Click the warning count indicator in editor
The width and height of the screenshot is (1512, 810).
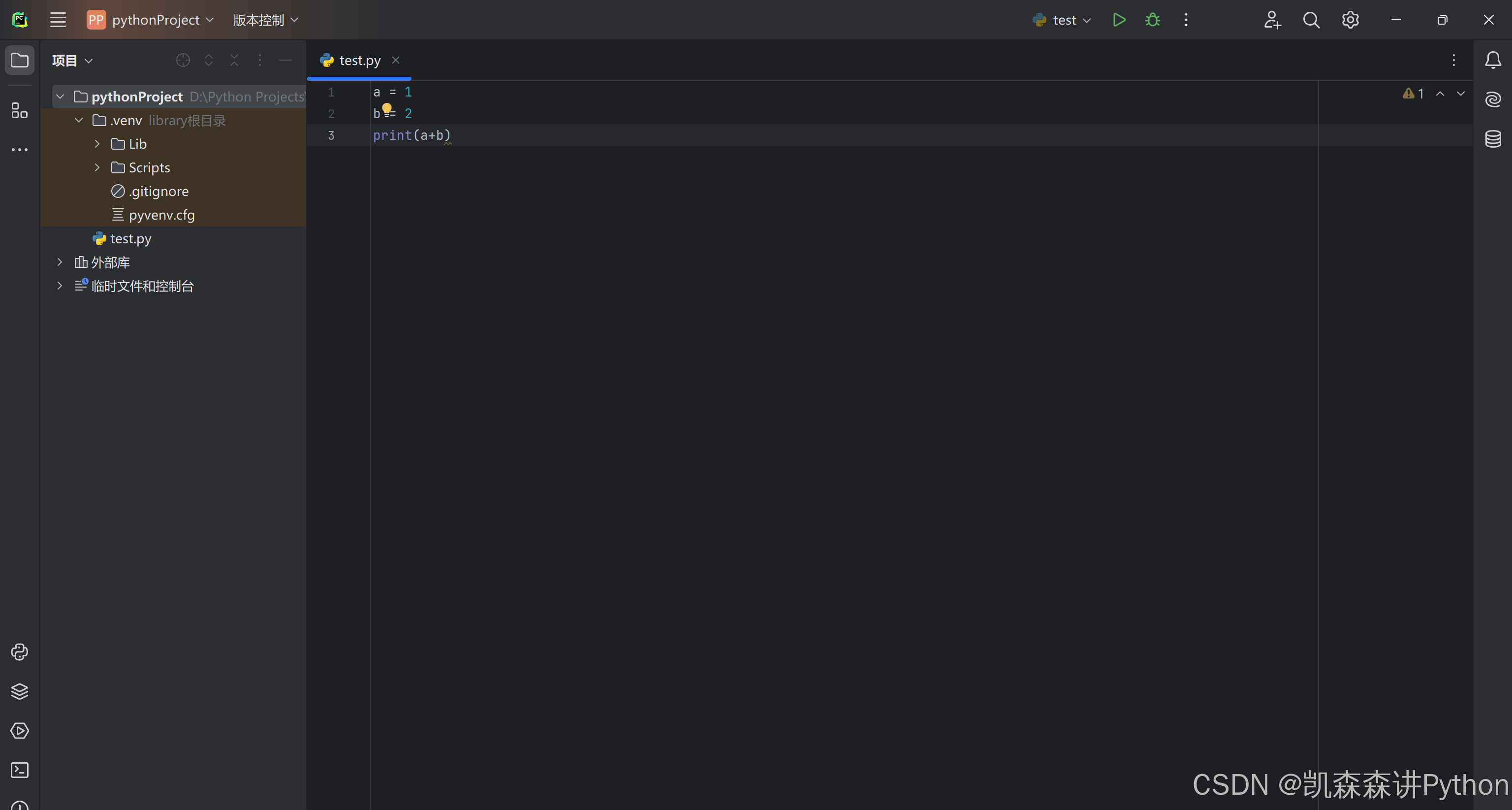(1414, 94)
